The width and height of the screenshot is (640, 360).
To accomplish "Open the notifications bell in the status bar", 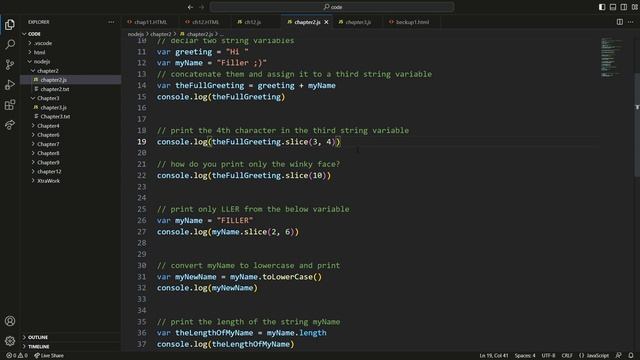I will [x=631, y=356].
